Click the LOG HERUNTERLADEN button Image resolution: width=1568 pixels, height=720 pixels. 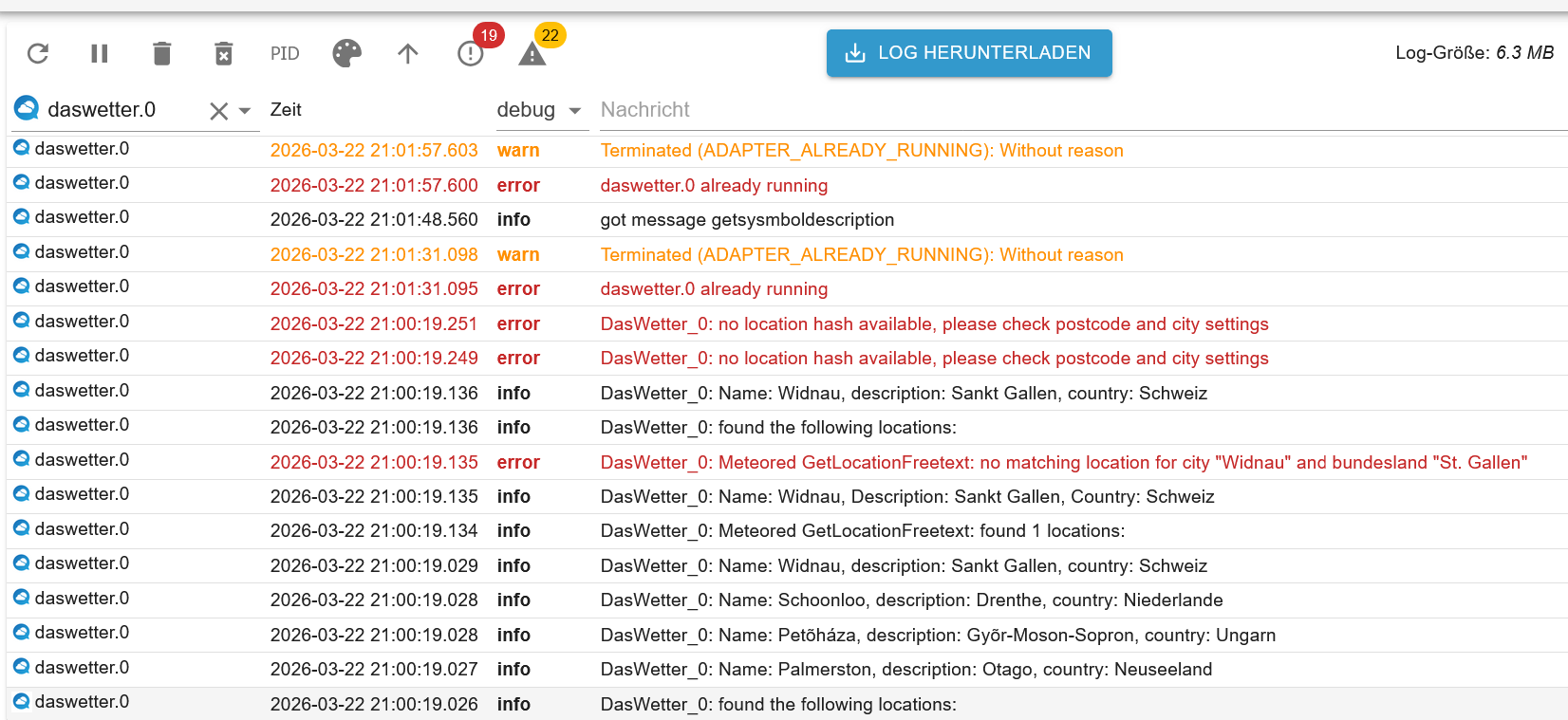click(969, 53)
